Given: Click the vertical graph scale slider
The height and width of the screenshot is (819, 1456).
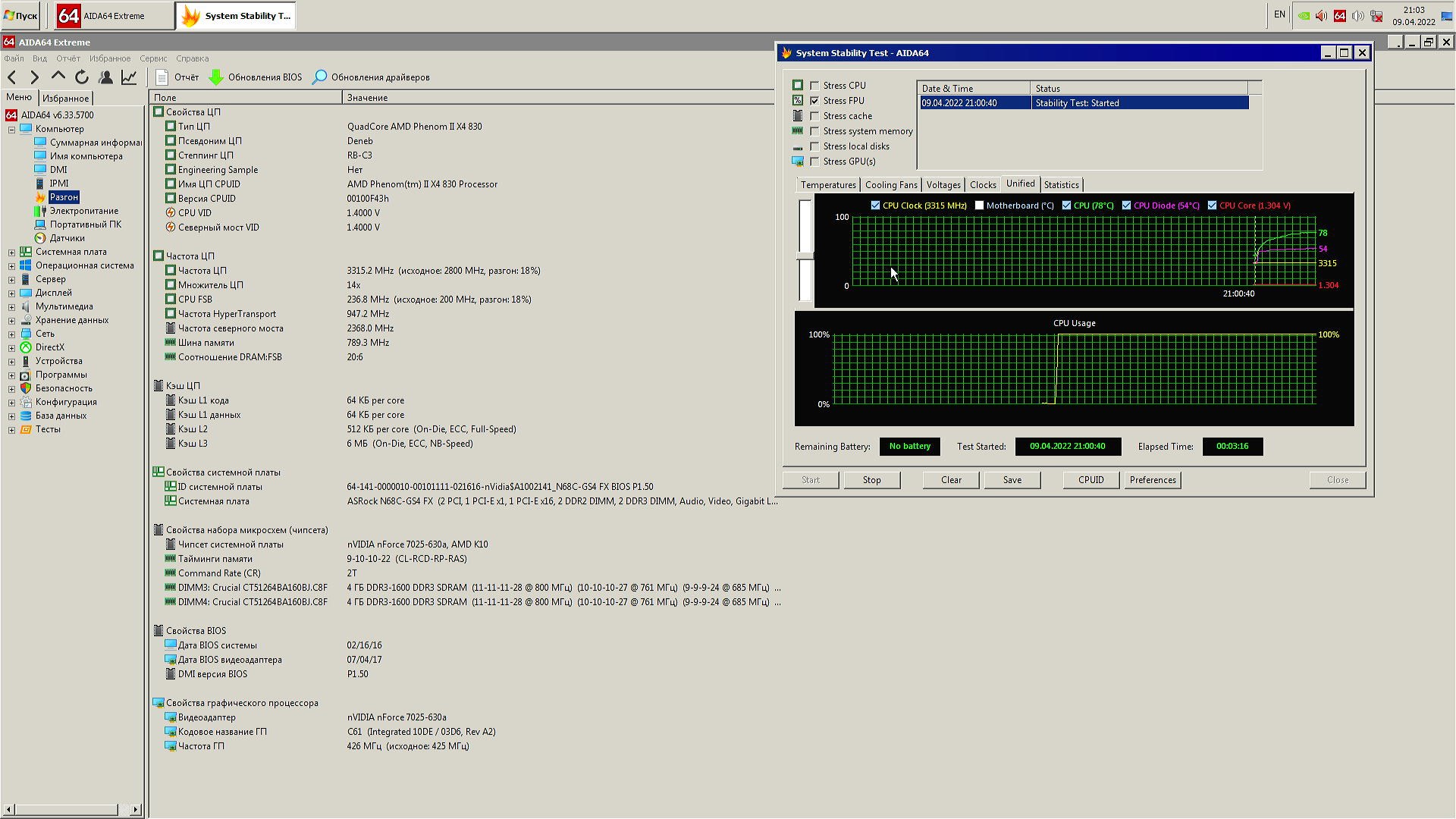Looking at the screenshot, I should coord(805,256).
